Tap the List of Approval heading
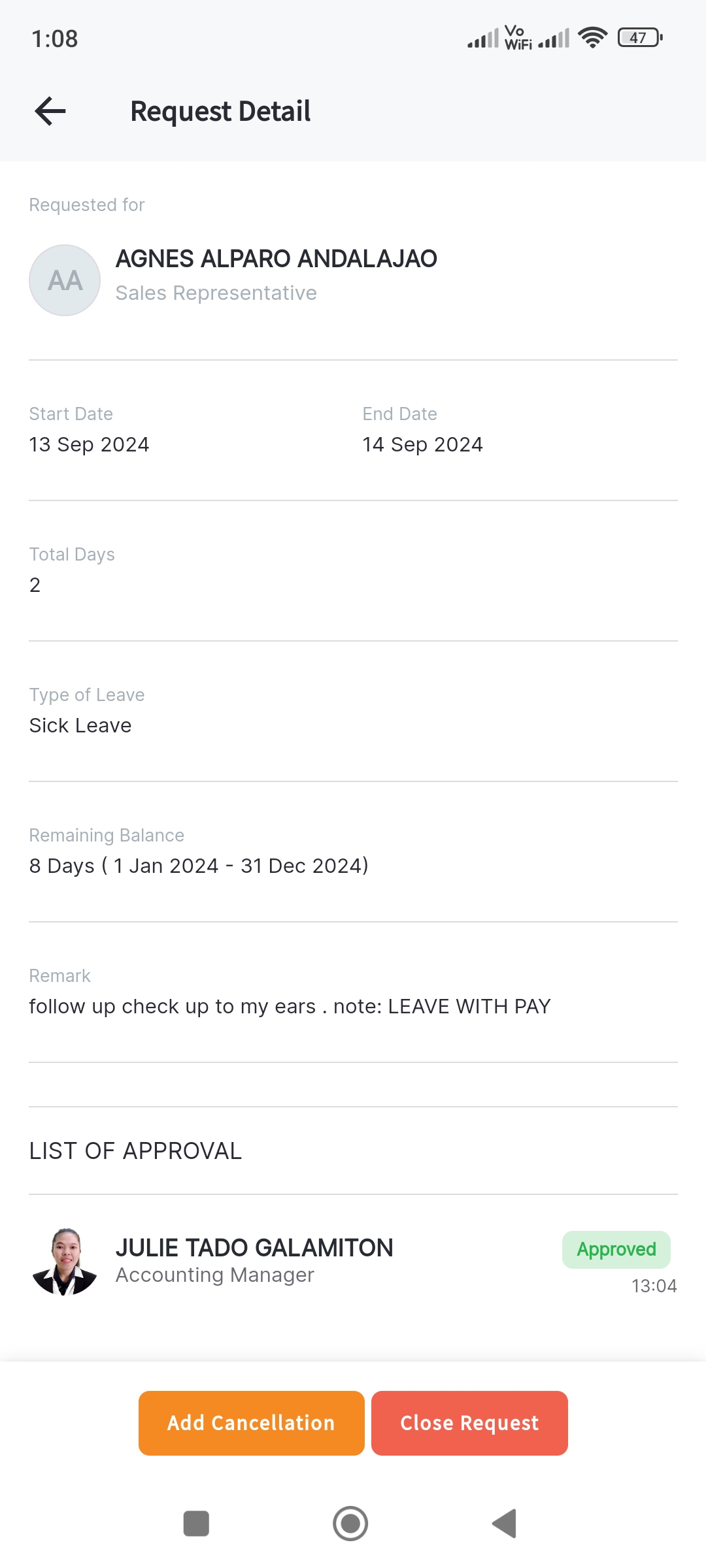This screenshot has height=1568, width=706. pyautogui.click(x=135, y=1151)
